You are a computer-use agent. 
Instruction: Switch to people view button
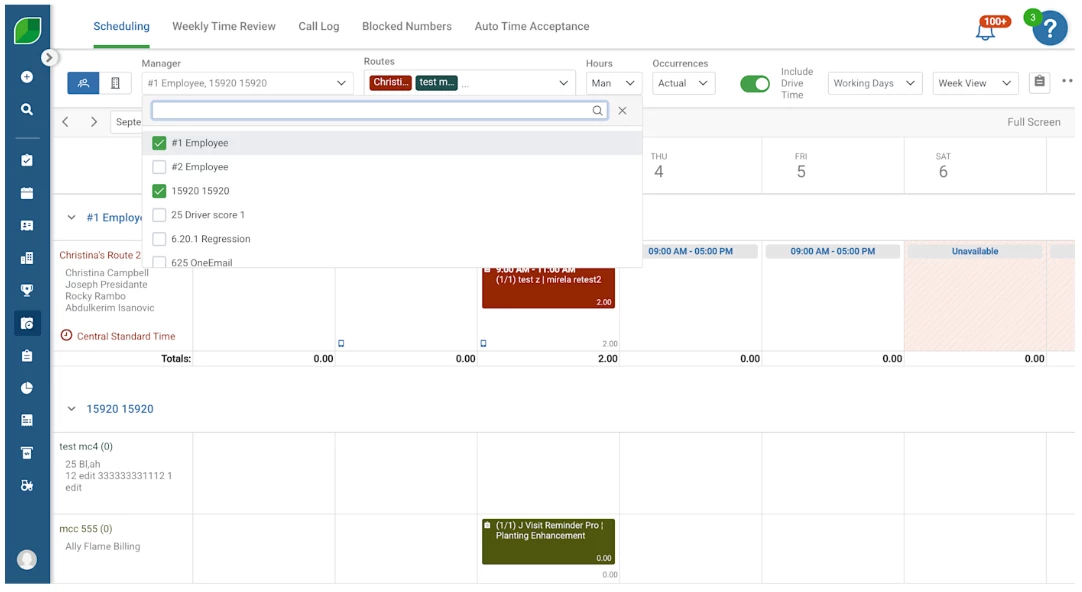83,83
